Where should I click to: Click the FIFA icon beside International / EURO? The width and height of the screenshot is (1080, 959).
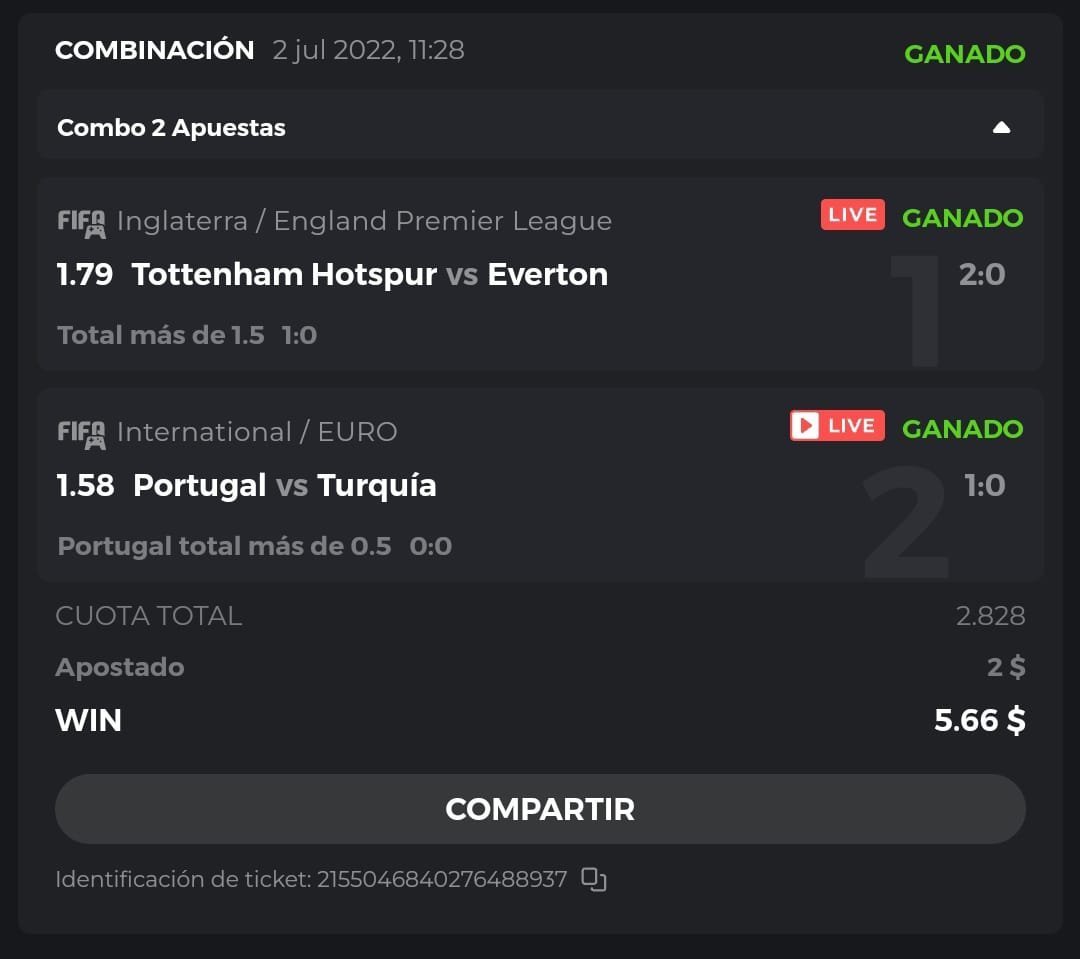(x=81, y=433)
